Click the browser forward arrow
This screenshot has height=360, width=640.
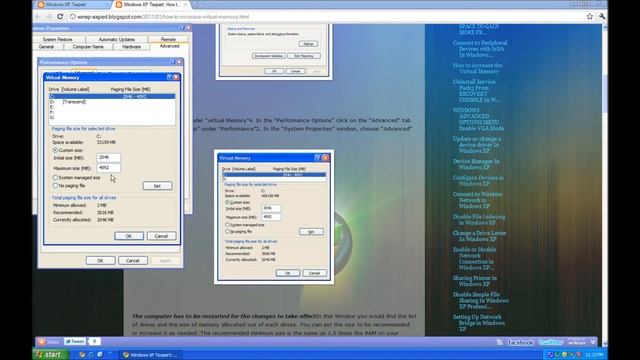[49, 16]
